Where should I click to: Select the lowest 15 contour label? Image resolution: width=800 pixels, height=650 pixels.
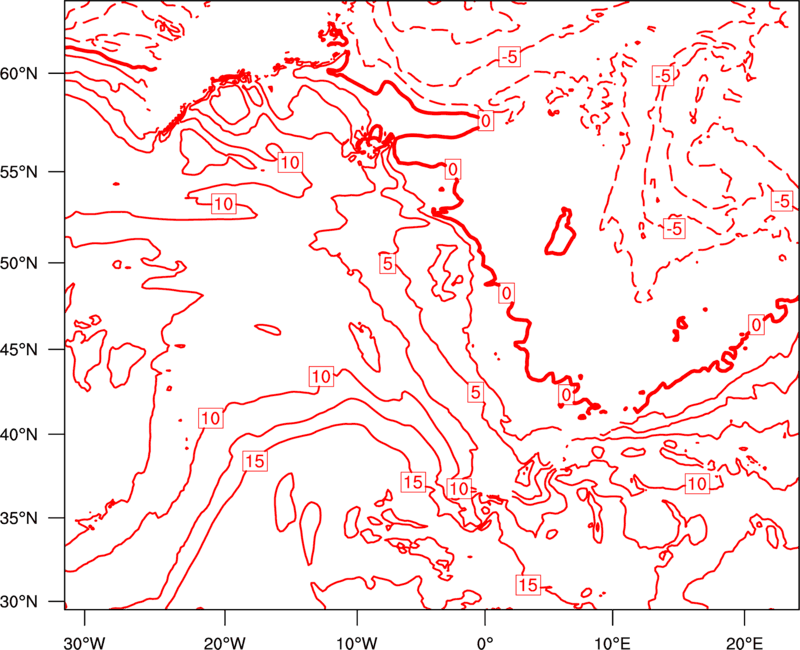[x=528, y=585]
